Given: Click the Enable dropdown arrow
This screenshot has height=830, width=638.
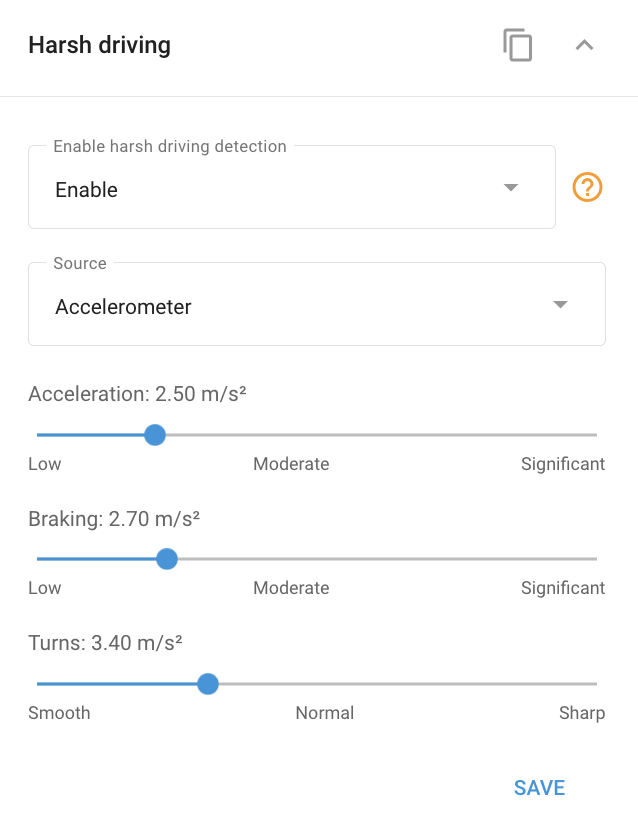Looking at the screenshot, I should pos(510,187).
